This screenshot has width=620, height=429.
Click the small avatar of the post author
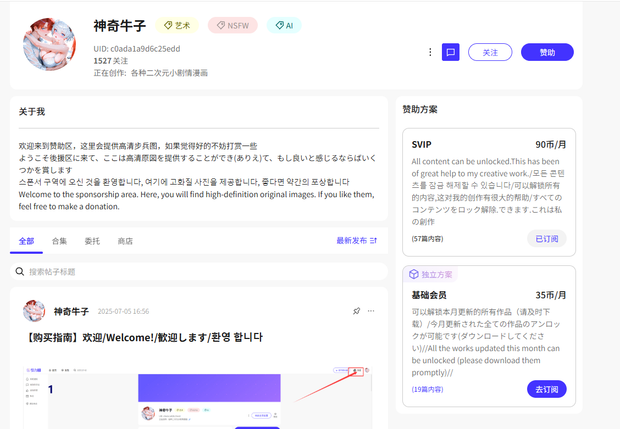34,311
